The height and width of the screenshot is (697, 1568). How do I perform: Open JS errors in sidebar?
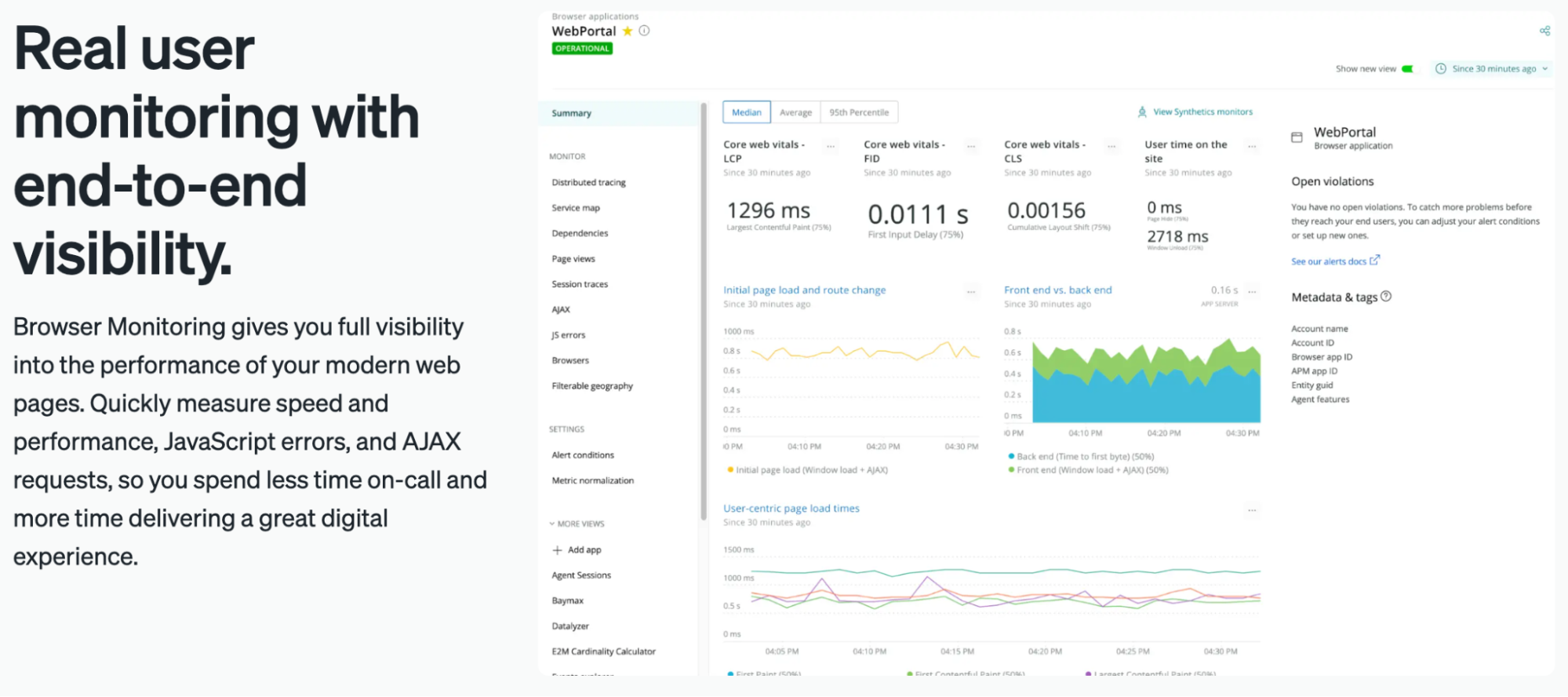click(x=569, y=335)
